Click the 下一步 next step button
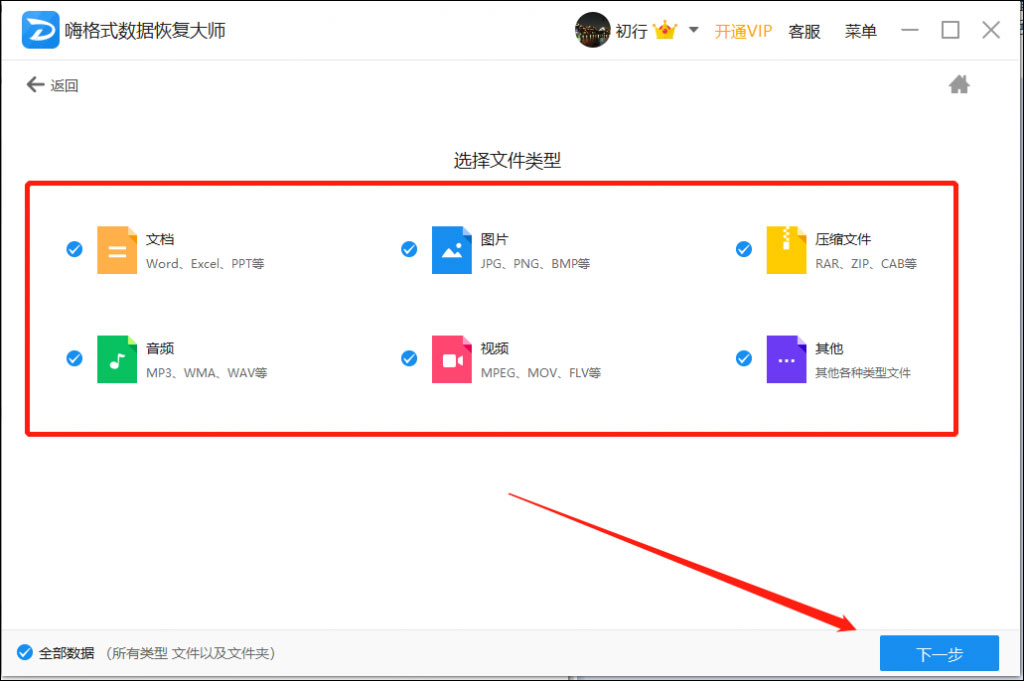The height and width of the screenshot is (681, 1024). [939, 653]
